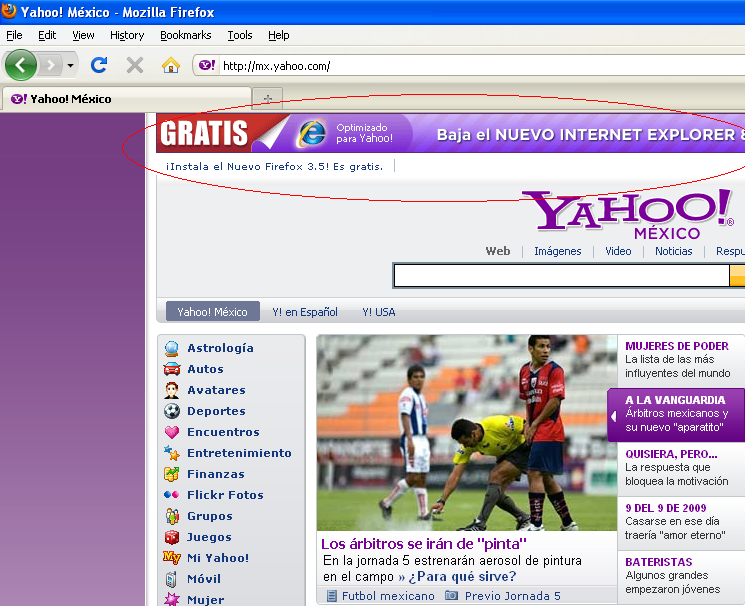745x606 pixels.
Task: Click the Finanzas chart icon
Action: click(172, 474)
